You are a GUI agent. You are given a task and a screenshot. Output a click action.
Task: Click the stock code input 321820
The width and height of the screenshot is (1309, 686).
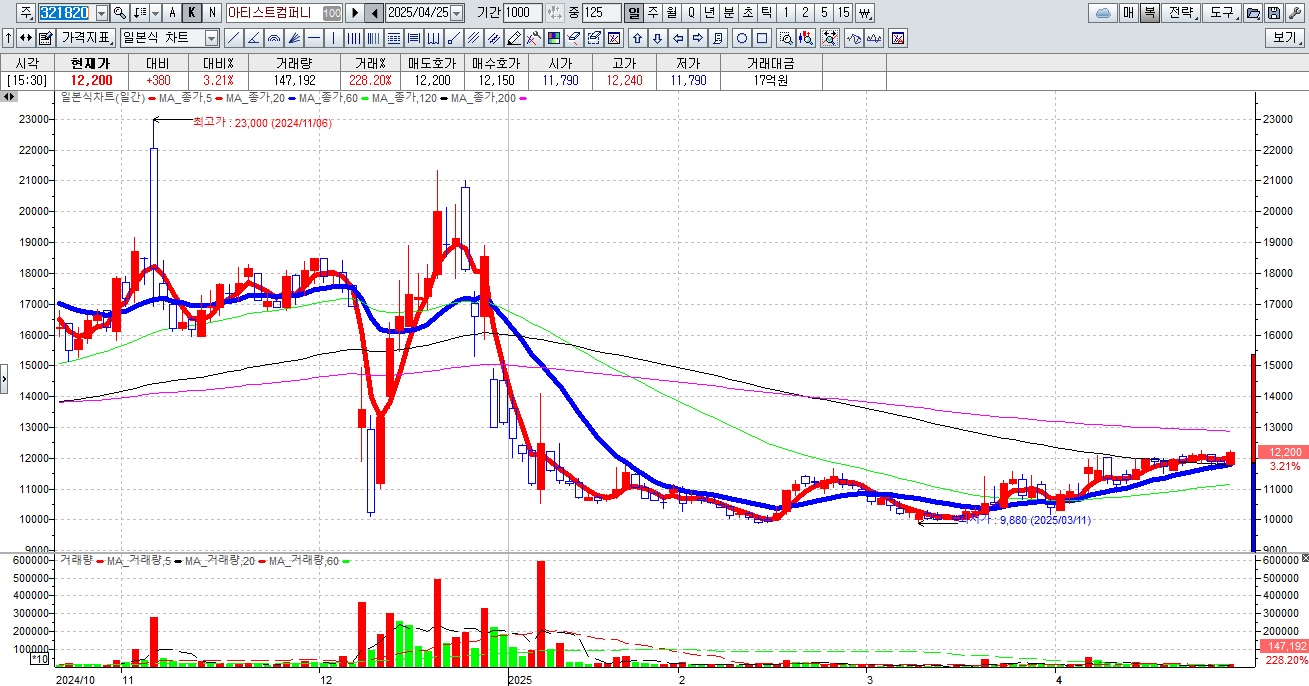pyautogui.click(x=65, y=13)
